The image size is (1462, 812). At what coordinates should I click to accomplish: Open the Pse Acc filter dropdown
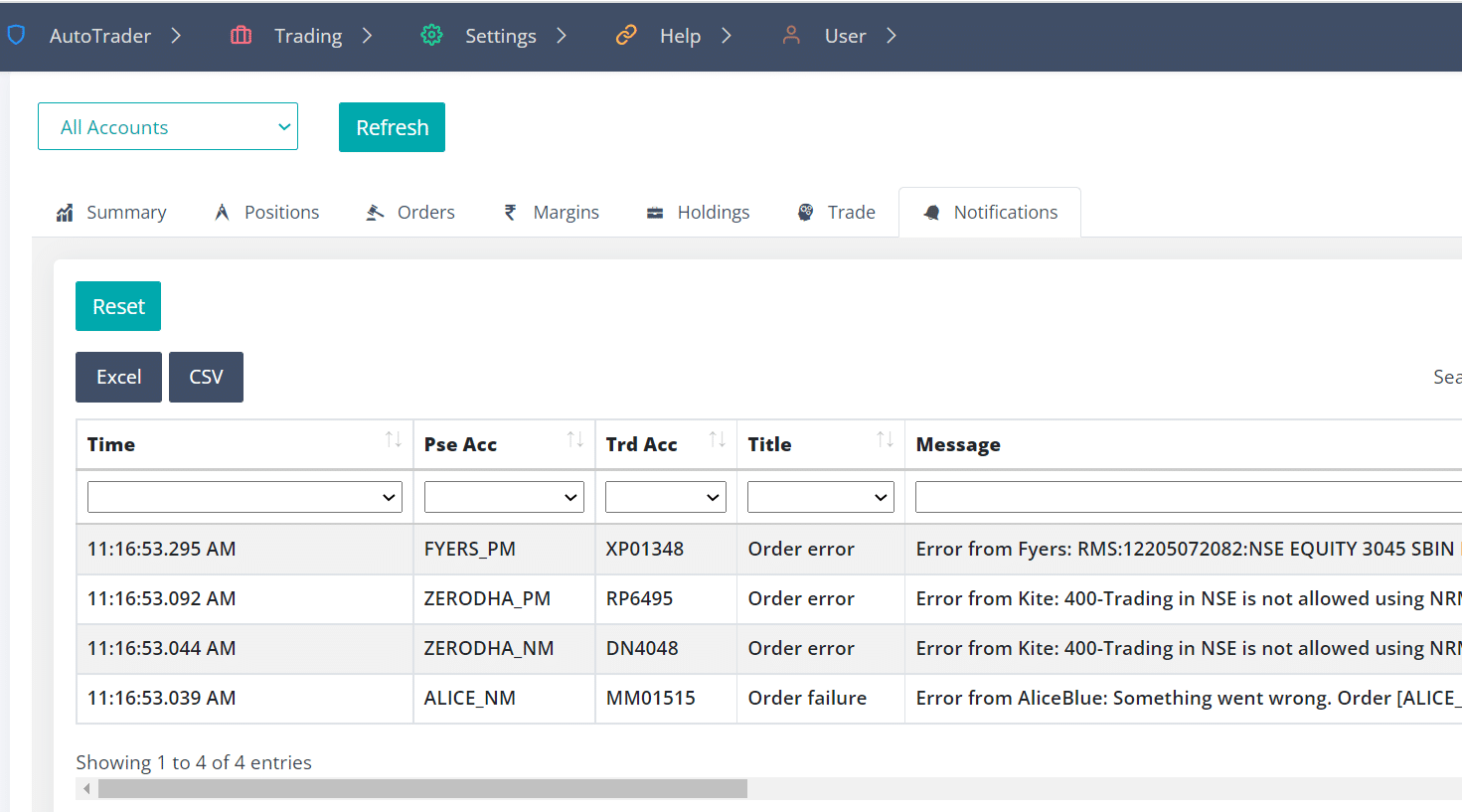tap(504, 497)
